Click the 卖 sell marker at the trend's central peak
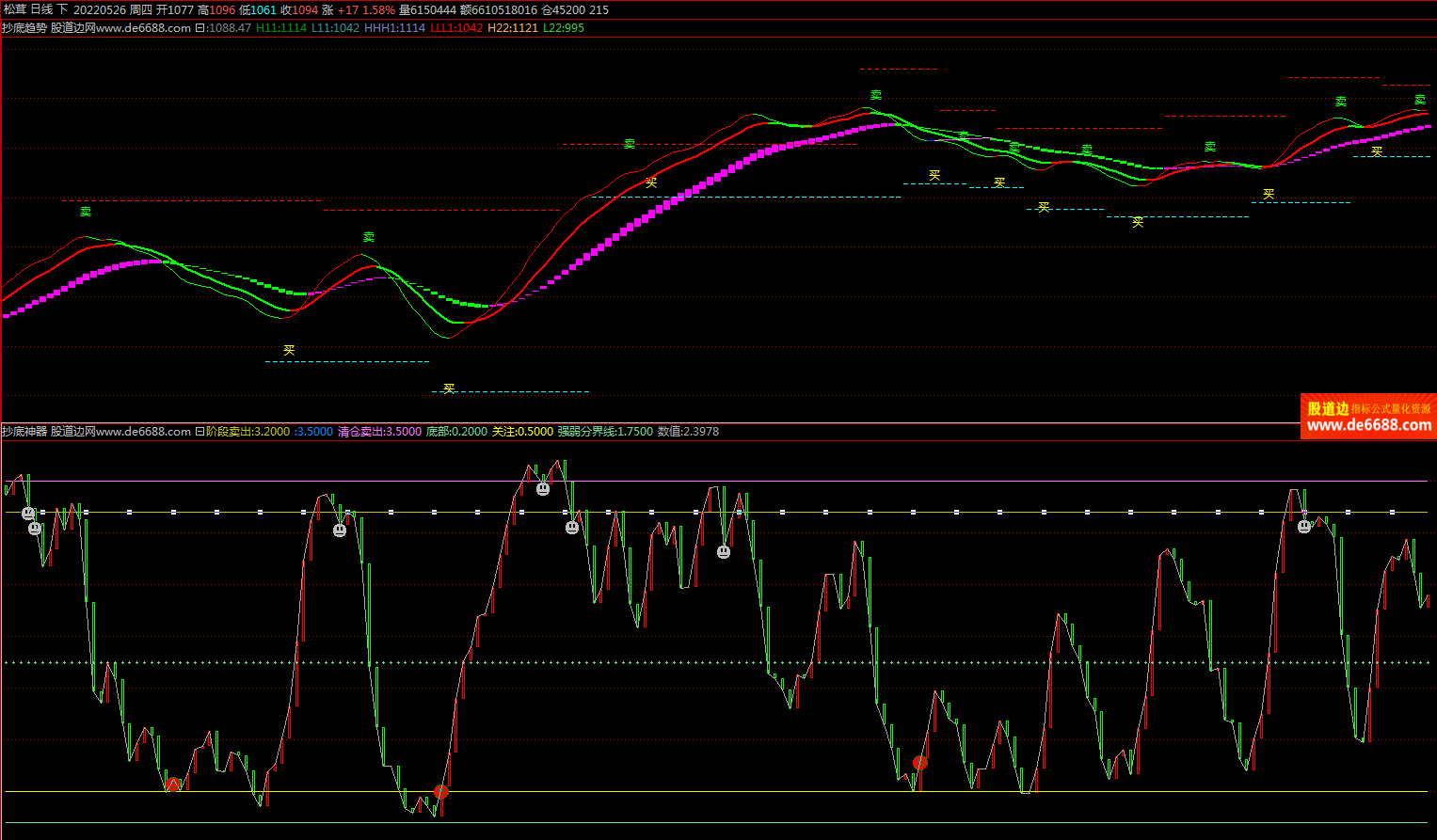The height and width of the screenshot is (840, 1437). tap(876, 95)
